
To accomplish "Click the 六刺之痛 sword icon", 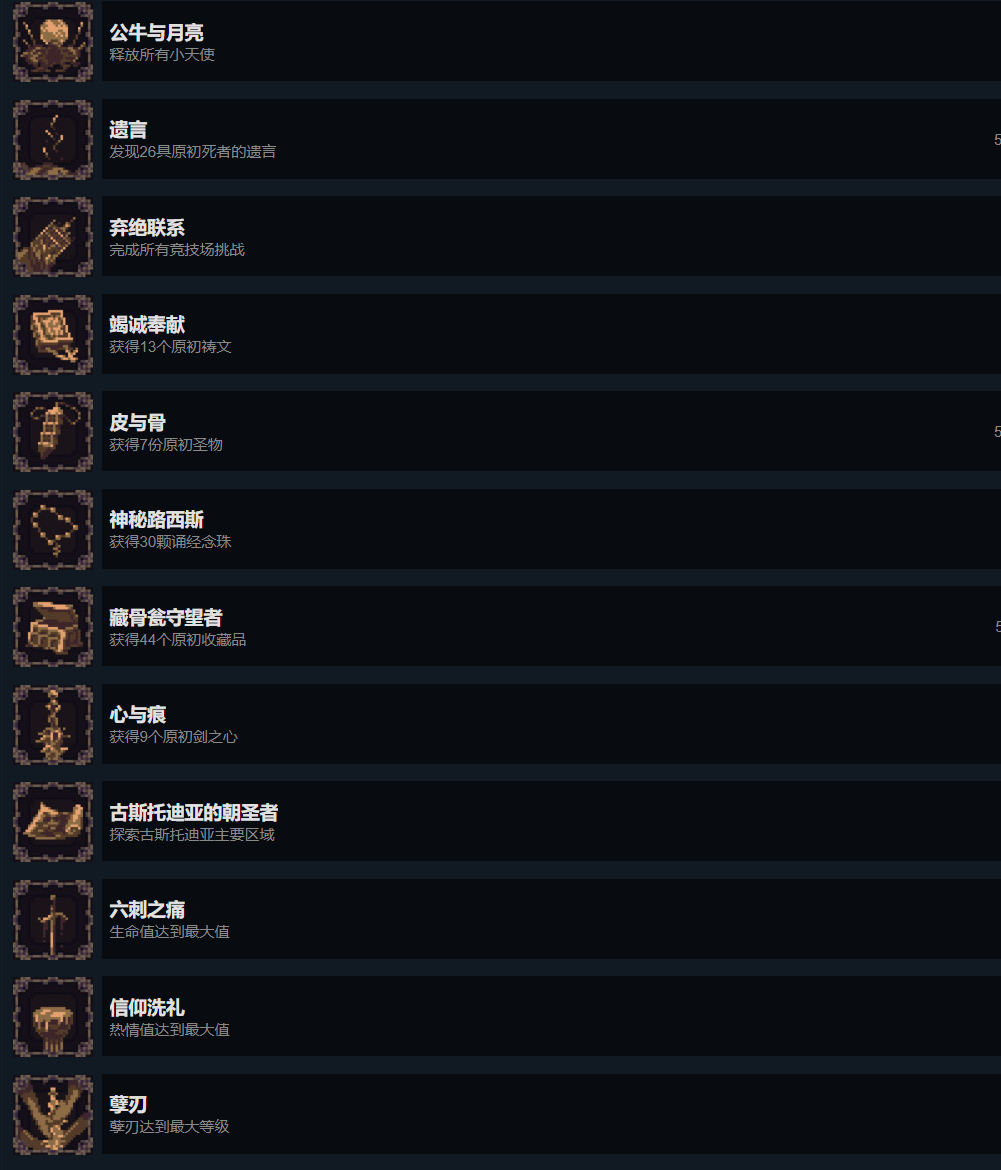I will point(53,919).
